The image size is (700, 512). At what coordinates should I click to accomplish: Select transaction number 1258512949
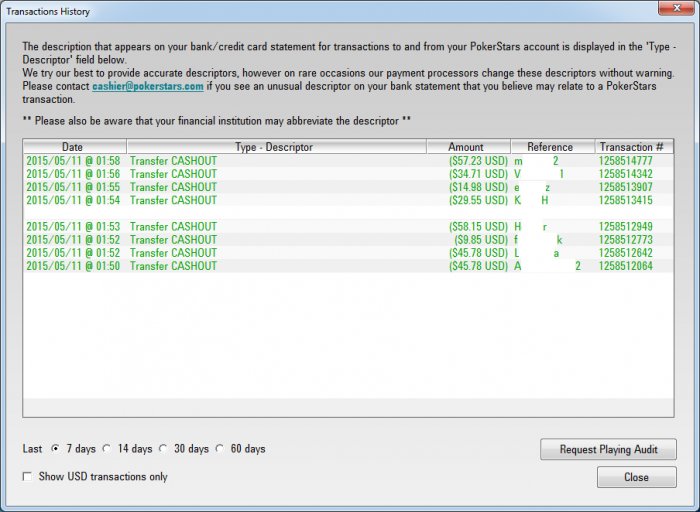[x=625, y=226]
